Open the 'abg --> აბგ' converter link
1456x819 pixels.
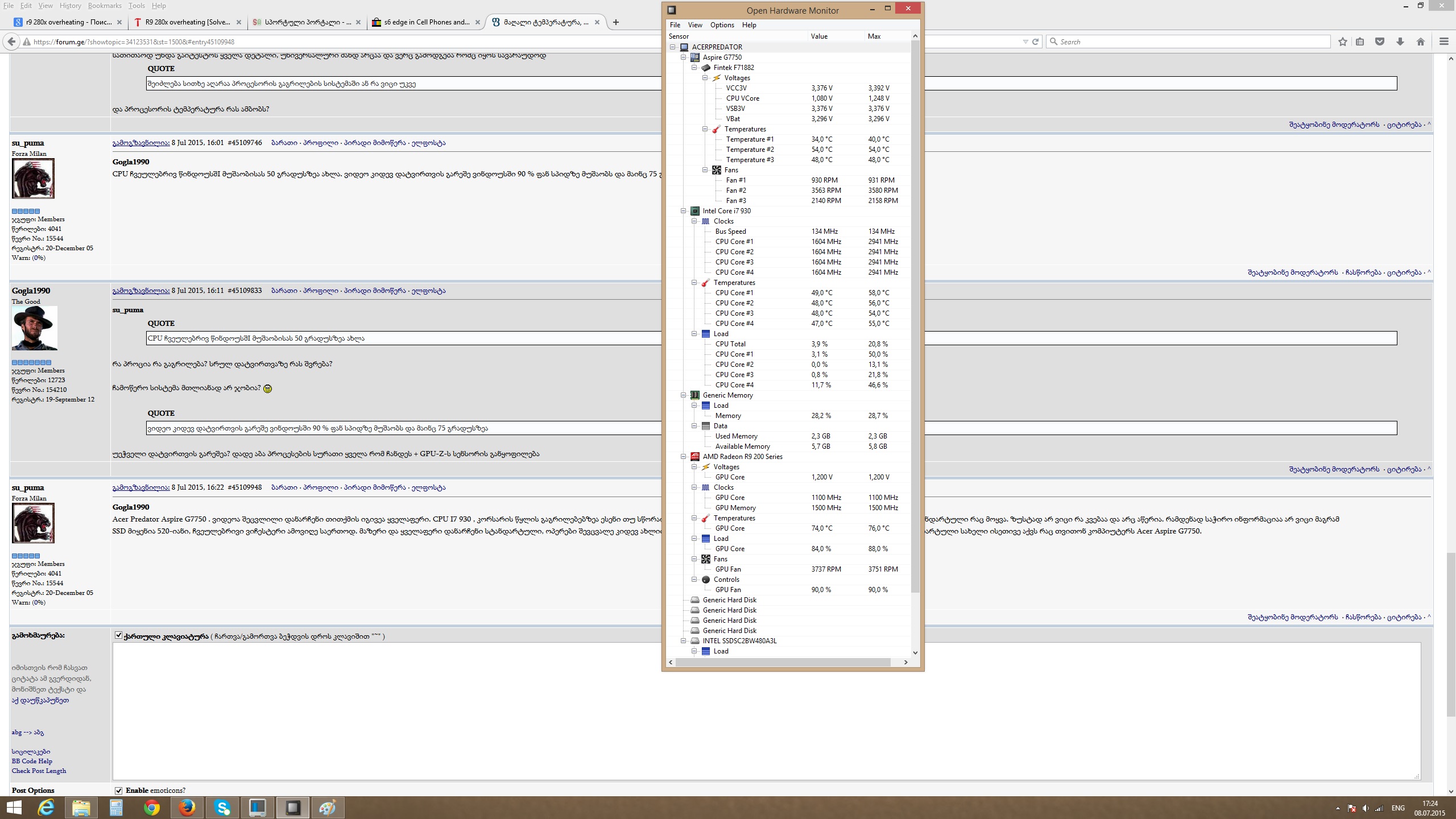28,733
